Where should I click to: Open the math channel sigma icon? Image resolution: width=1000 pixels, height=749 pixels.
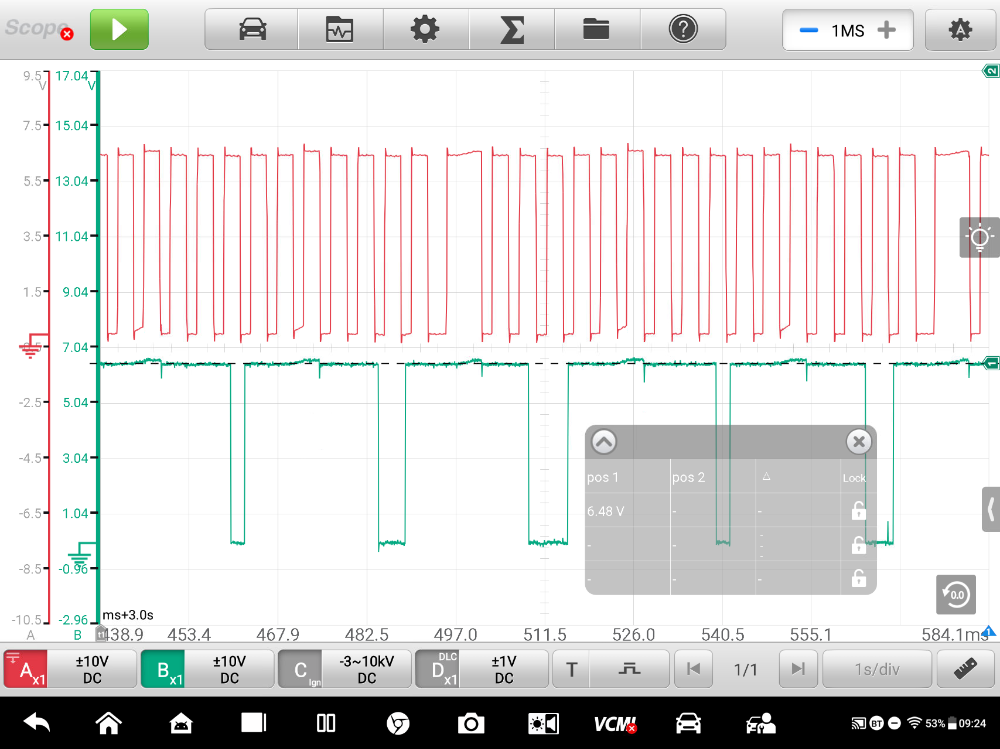tap(512, 30)
